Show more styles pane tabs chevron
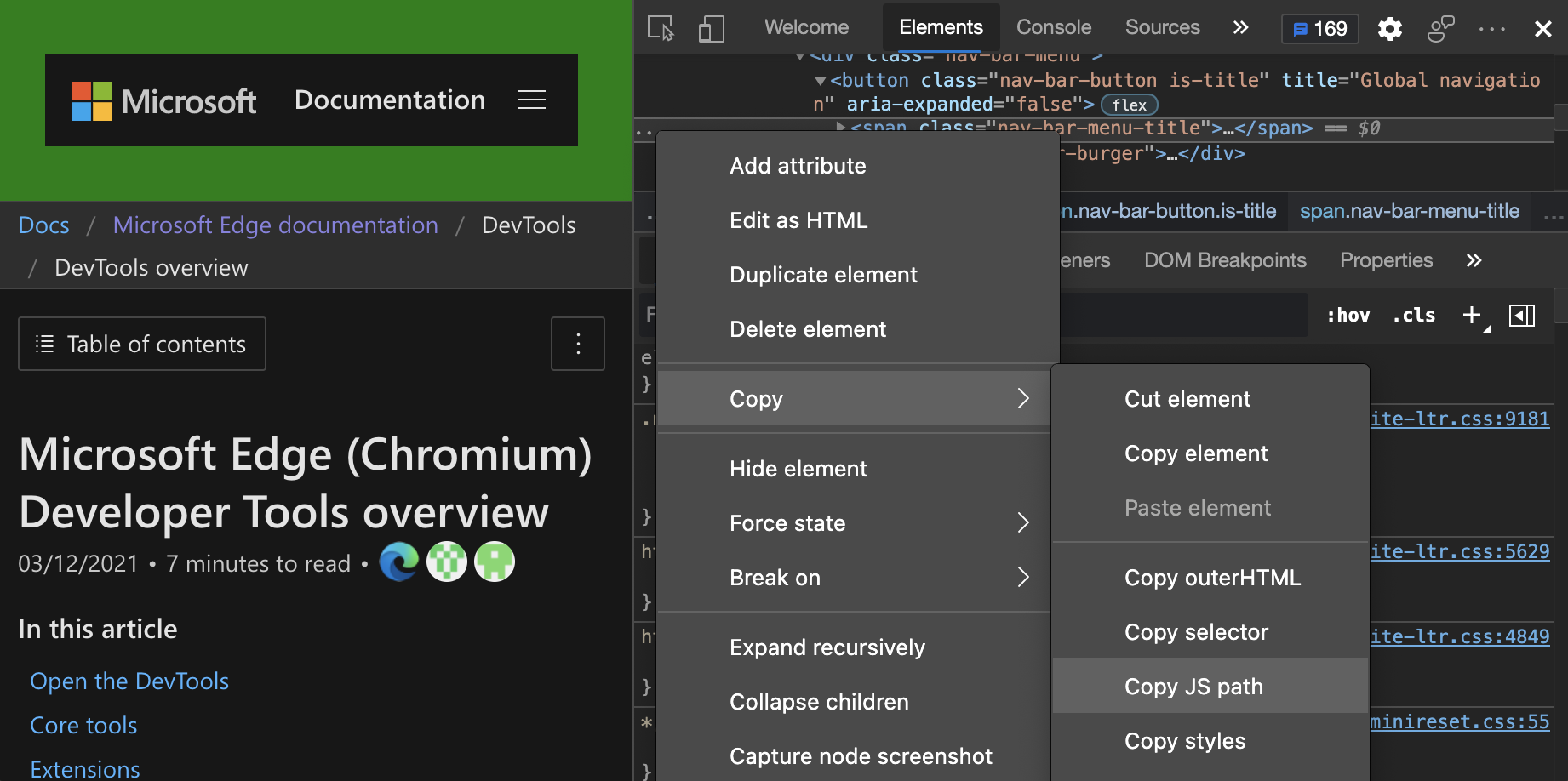 [x=1474, y=260]
